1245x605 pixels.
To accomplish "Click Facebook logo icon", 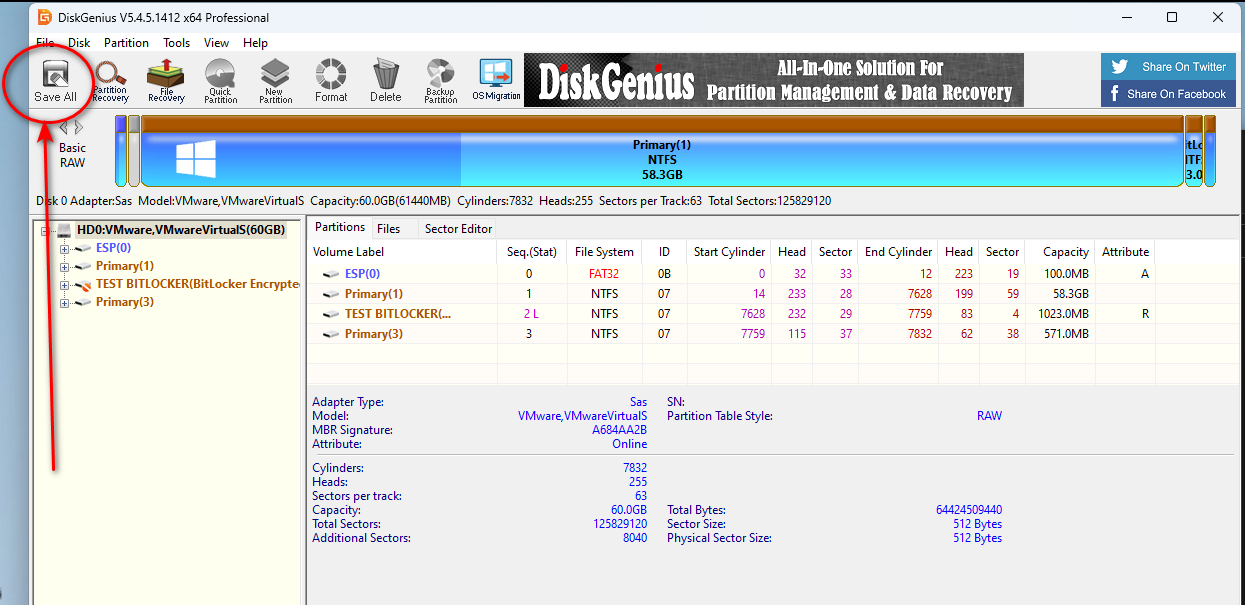I will [x=1116, y=94].
